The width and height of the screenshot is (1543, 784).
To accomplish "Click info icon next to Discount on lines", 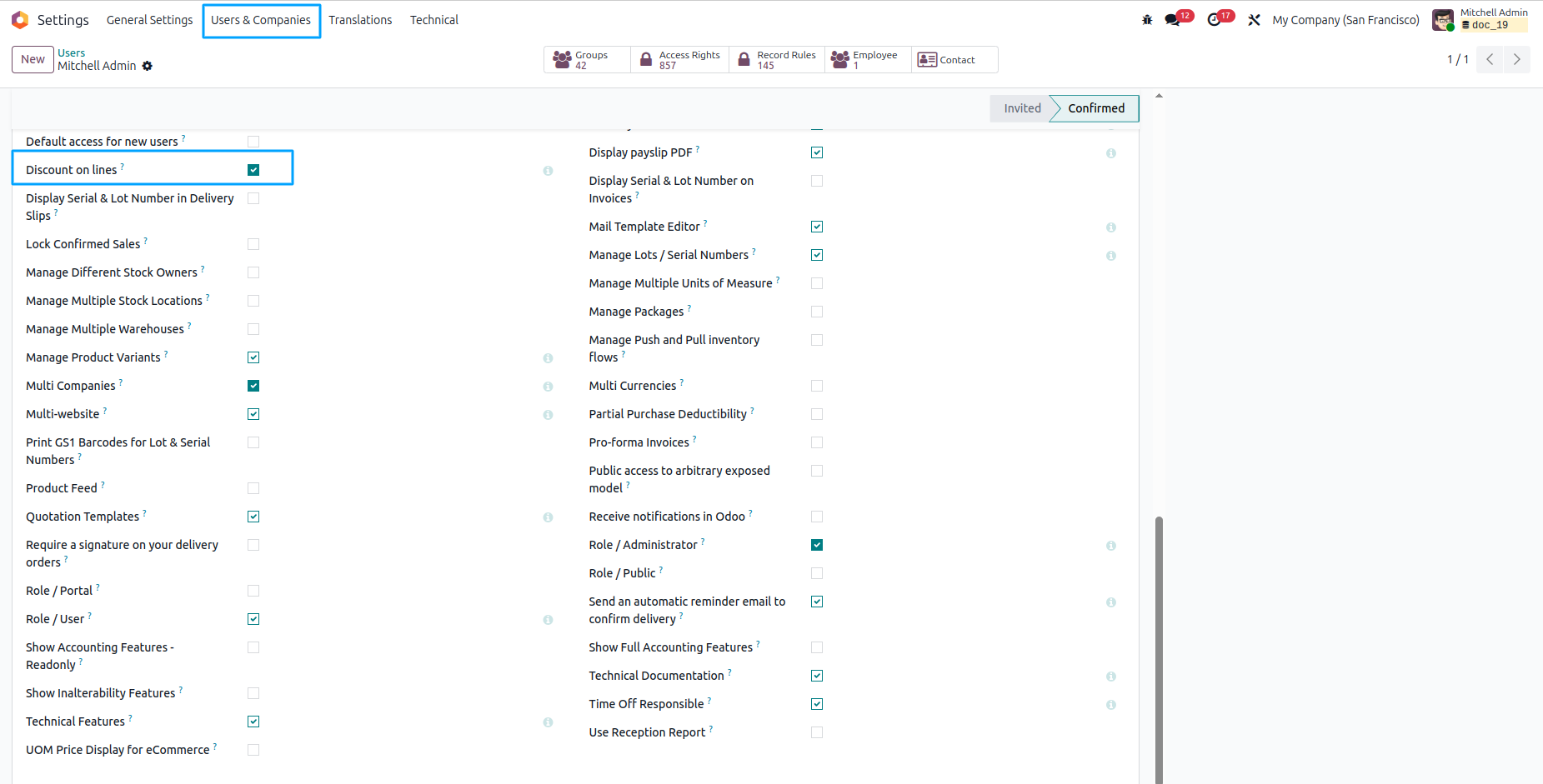I will click(548, 171).
